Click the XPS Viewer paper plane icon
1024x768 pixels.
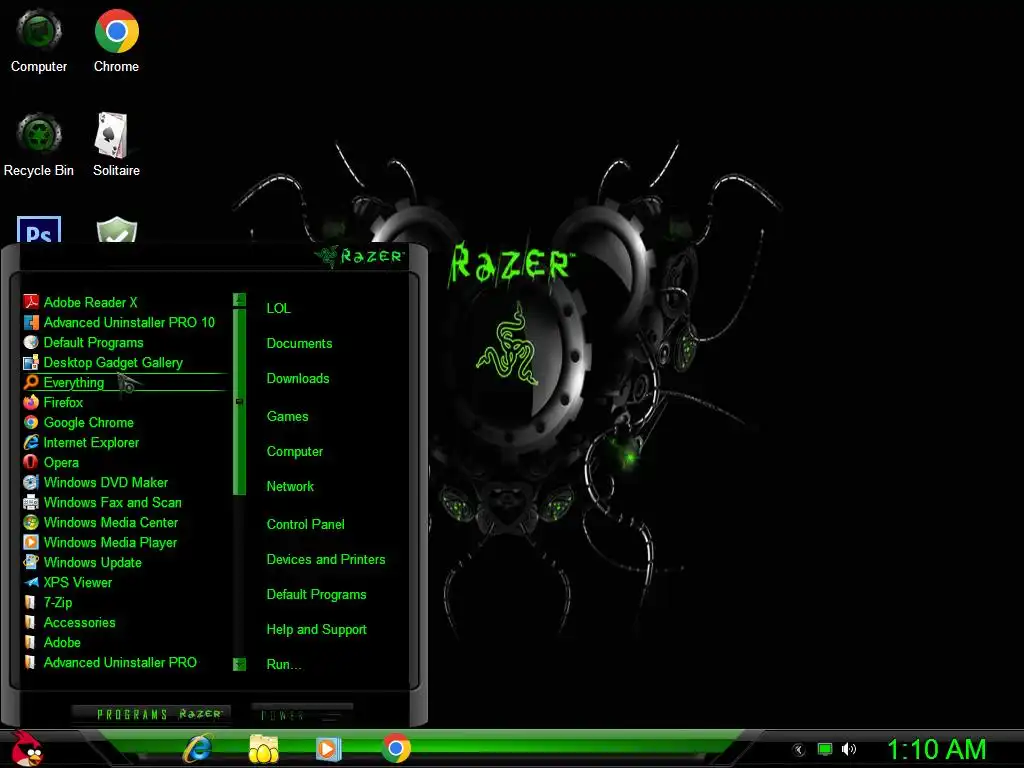coord(31,582)
